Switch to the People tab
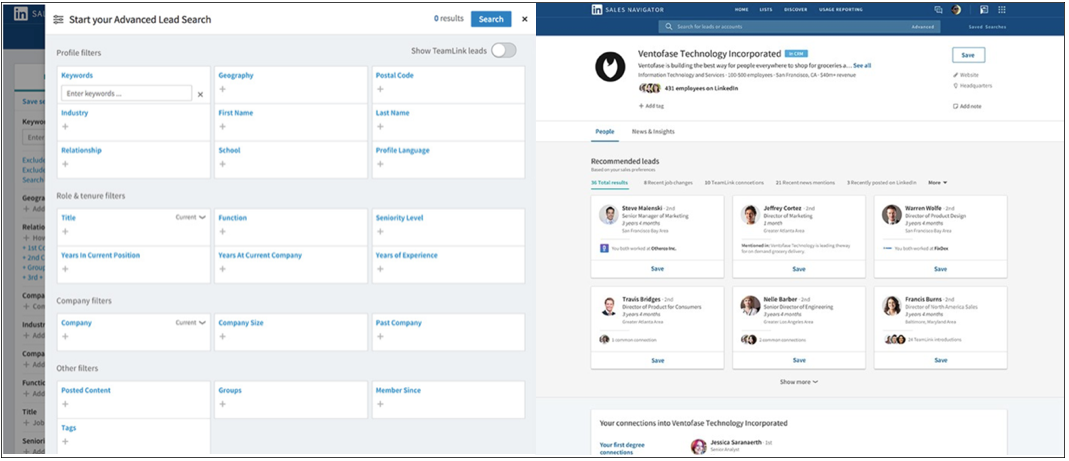 click(x=604, y=132)
